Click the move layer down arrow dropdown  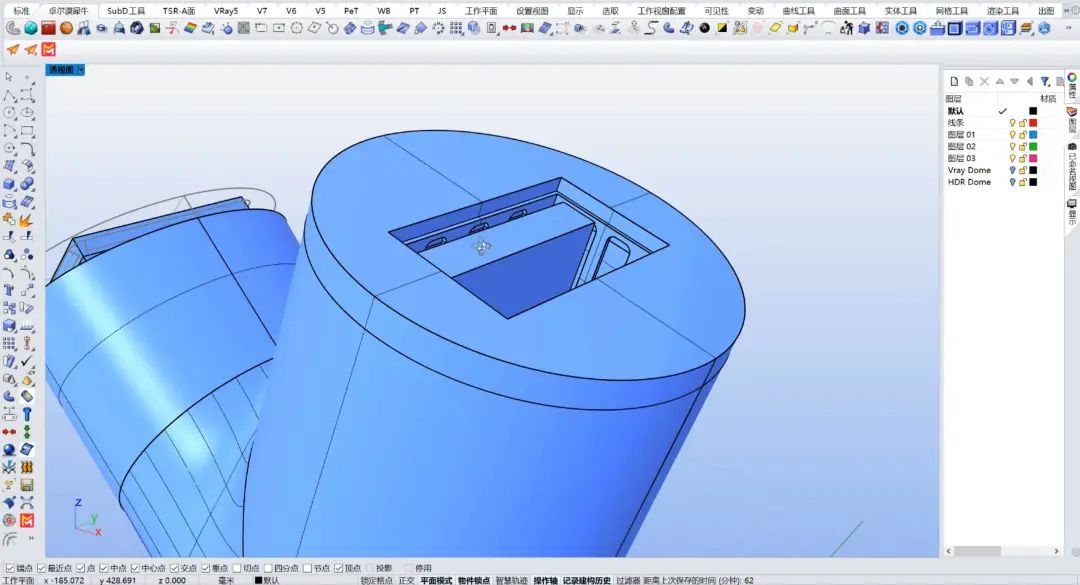(x=1014, y=81)
